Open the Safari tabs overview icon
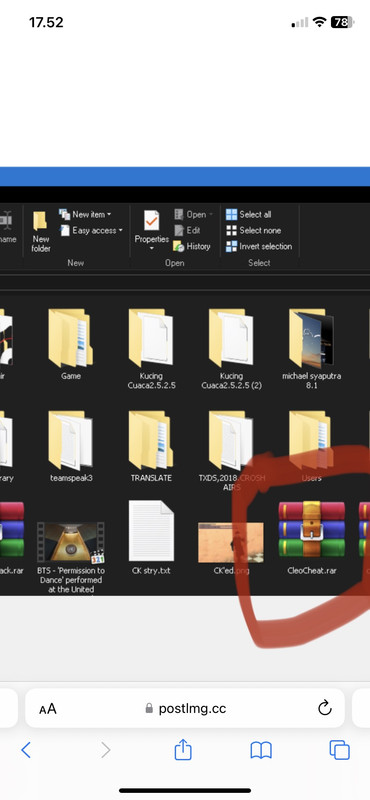Screen dimensions: 370x800 click(x=339, y=750)
